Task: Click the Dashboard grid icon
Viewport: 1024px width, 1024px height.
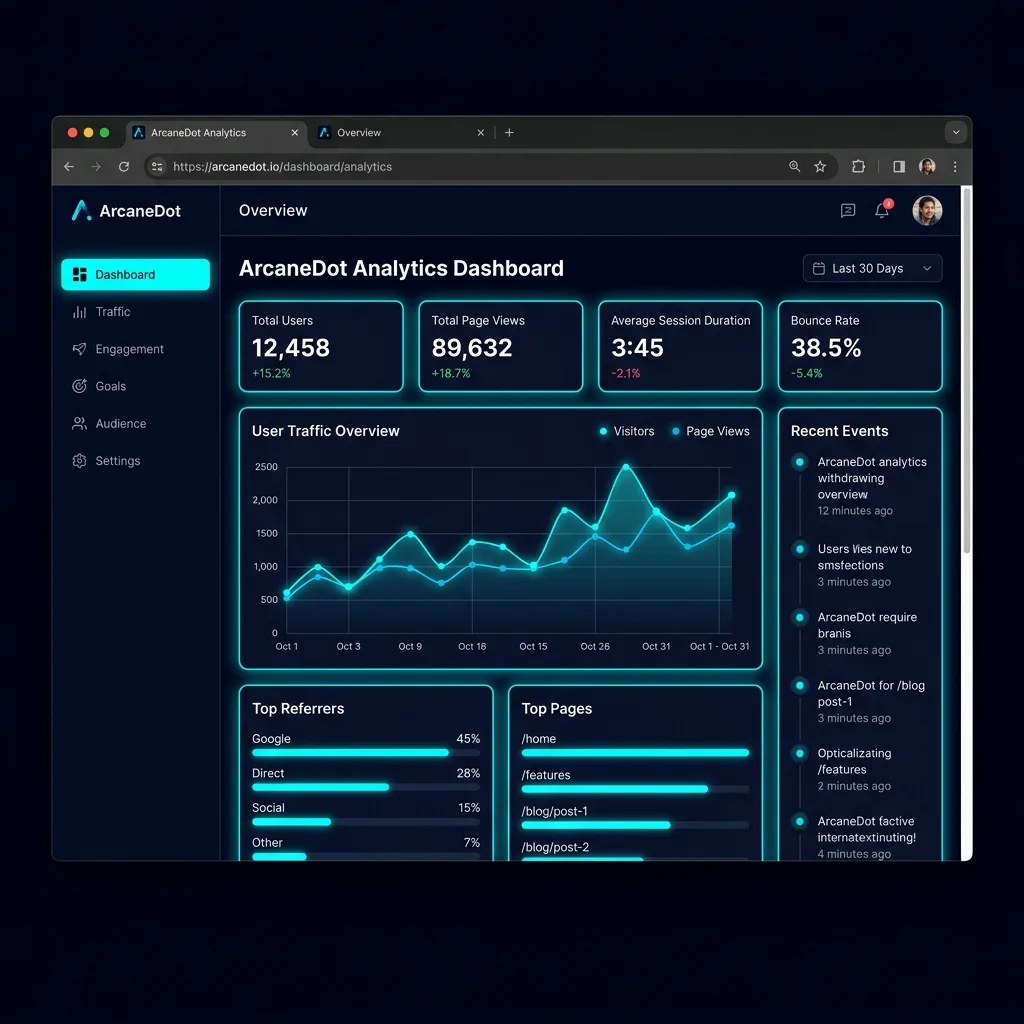Action: click(80, 274)
